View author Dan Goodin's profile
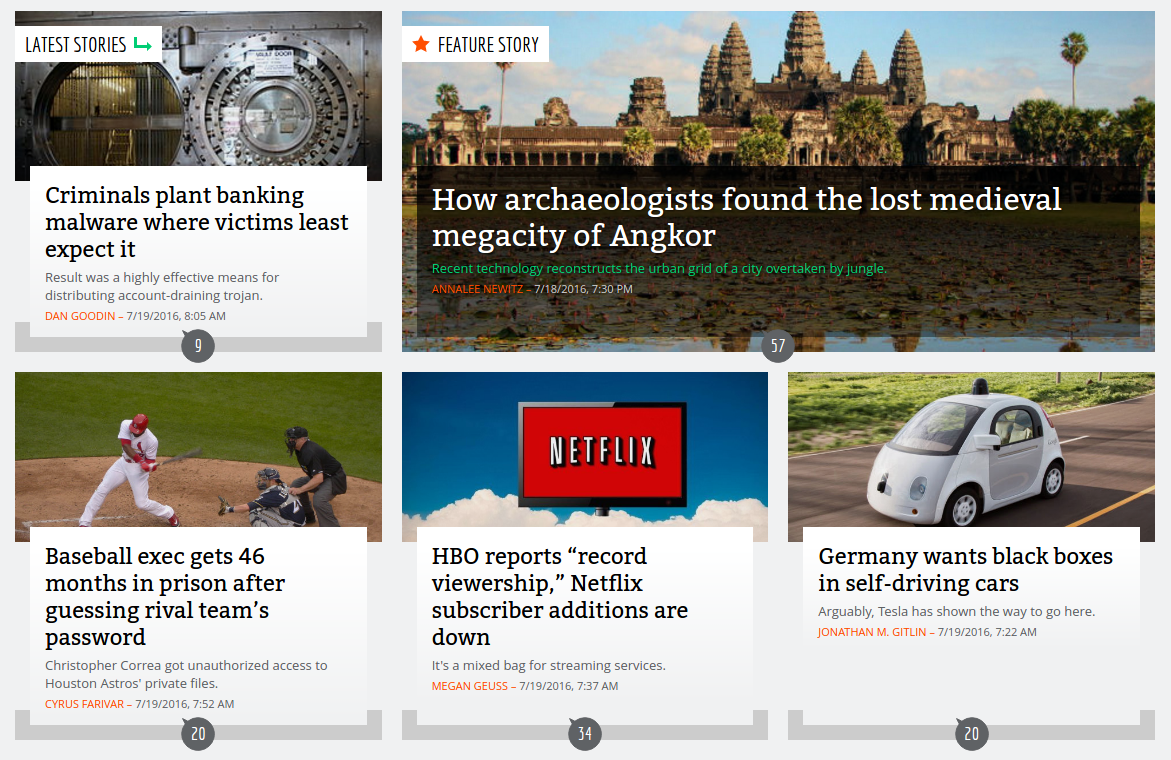This screenshot has width=1171, height=760. click(80, 316)
